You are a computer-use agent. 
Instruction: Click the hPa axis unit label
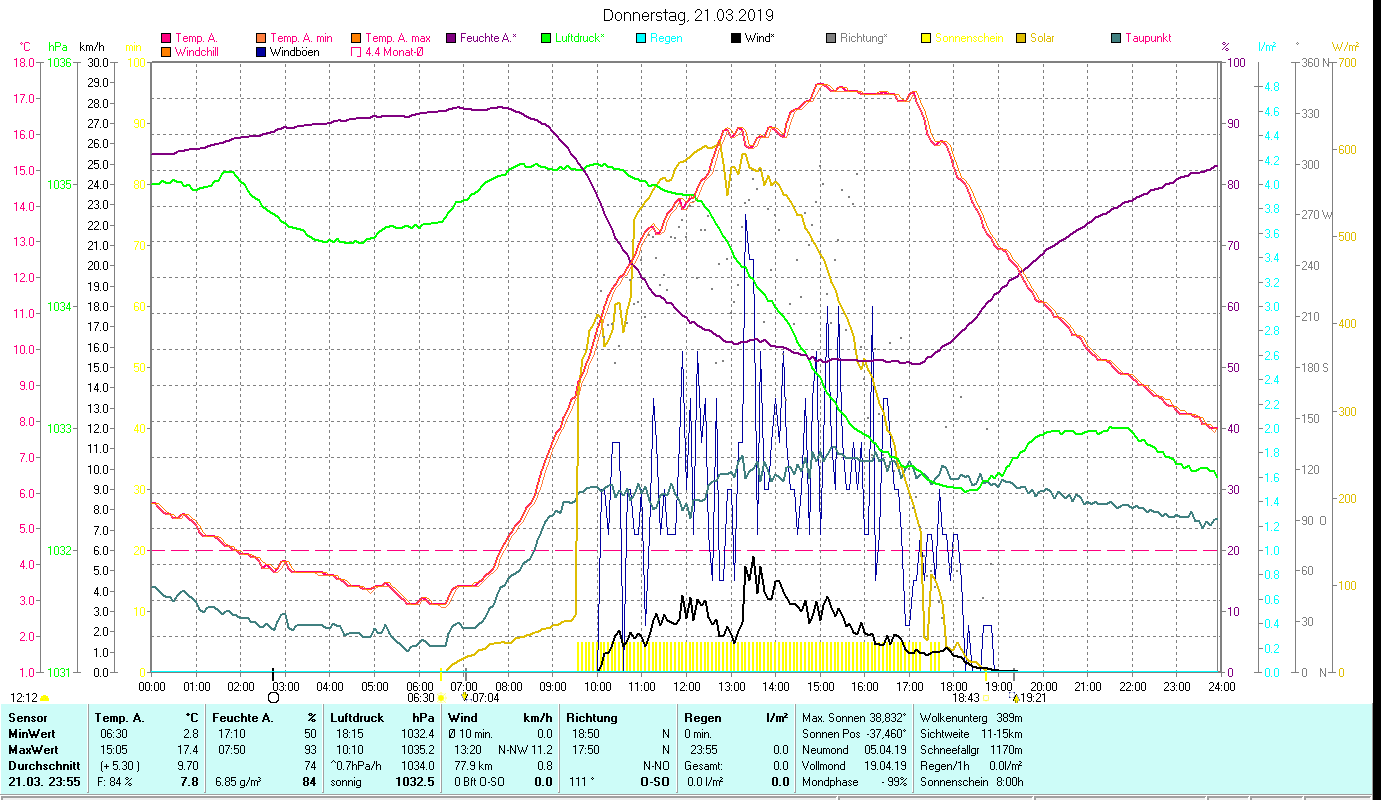pyautogui.click(x=58, y=47)
